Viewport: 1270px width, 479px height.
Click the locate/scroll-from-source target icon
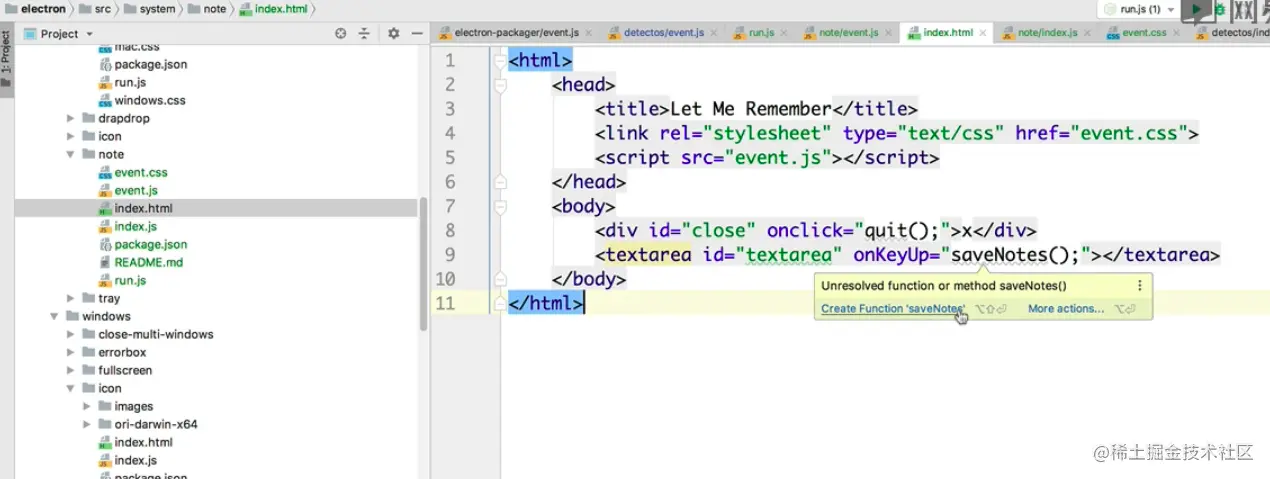click(340, 33)
